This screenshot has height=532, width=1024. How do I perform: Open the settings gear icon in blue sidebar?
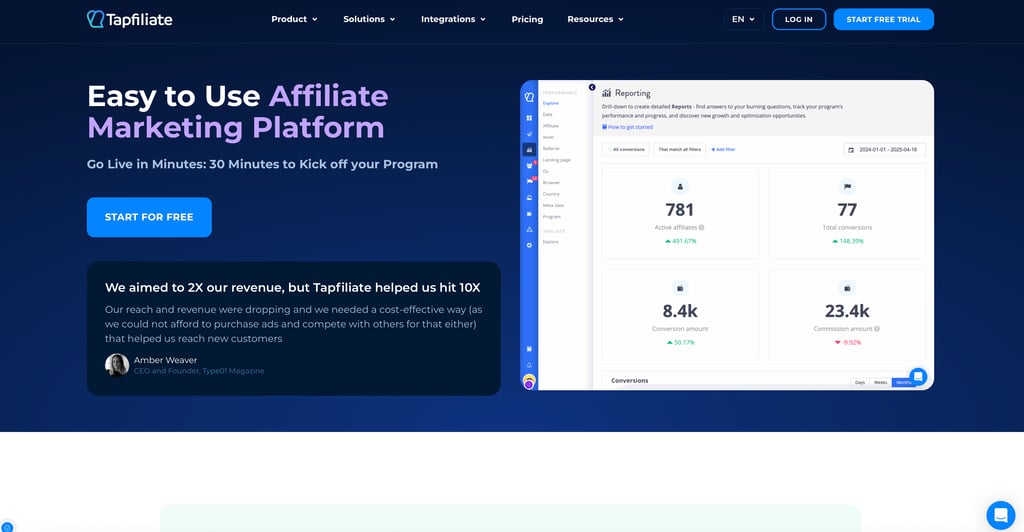(x=529, y=245)
